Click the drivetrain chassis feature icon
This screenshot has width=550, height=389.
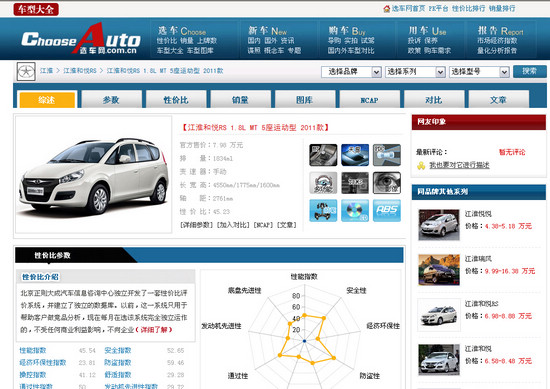coord(323,210)
